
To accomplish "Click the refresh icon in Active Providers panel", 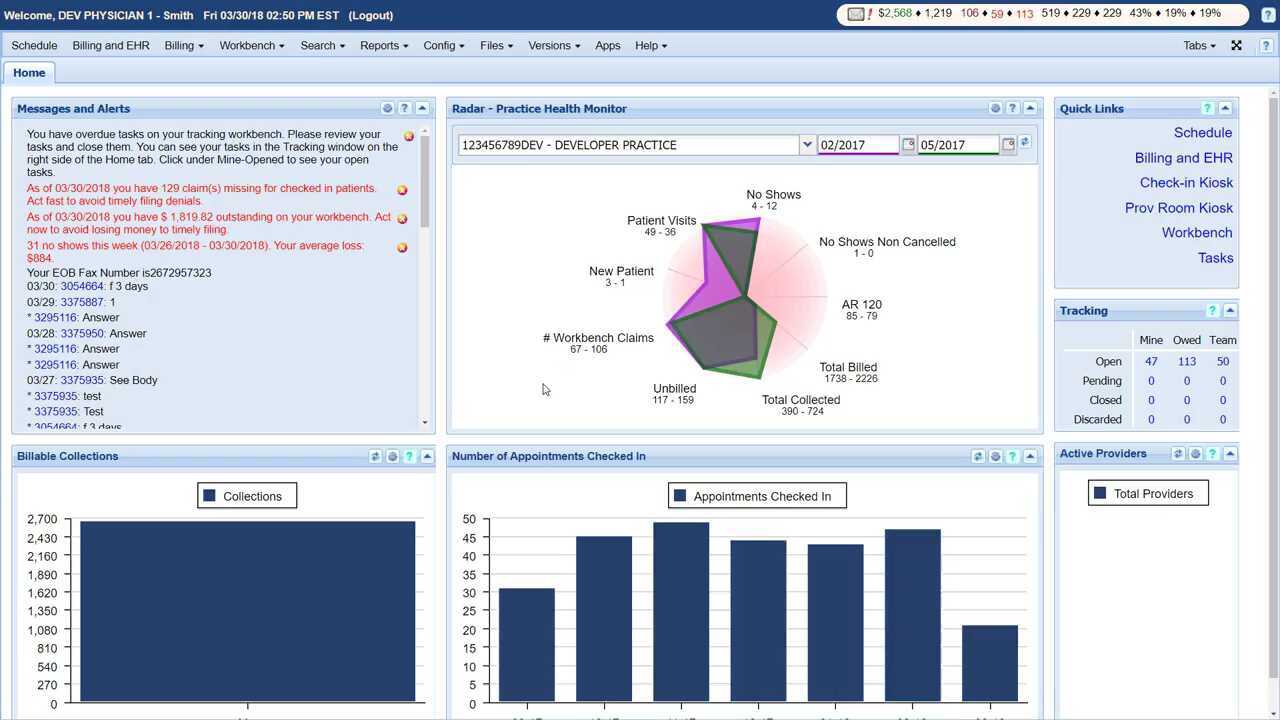I will pyautogui.click(x=1178, y=454).
